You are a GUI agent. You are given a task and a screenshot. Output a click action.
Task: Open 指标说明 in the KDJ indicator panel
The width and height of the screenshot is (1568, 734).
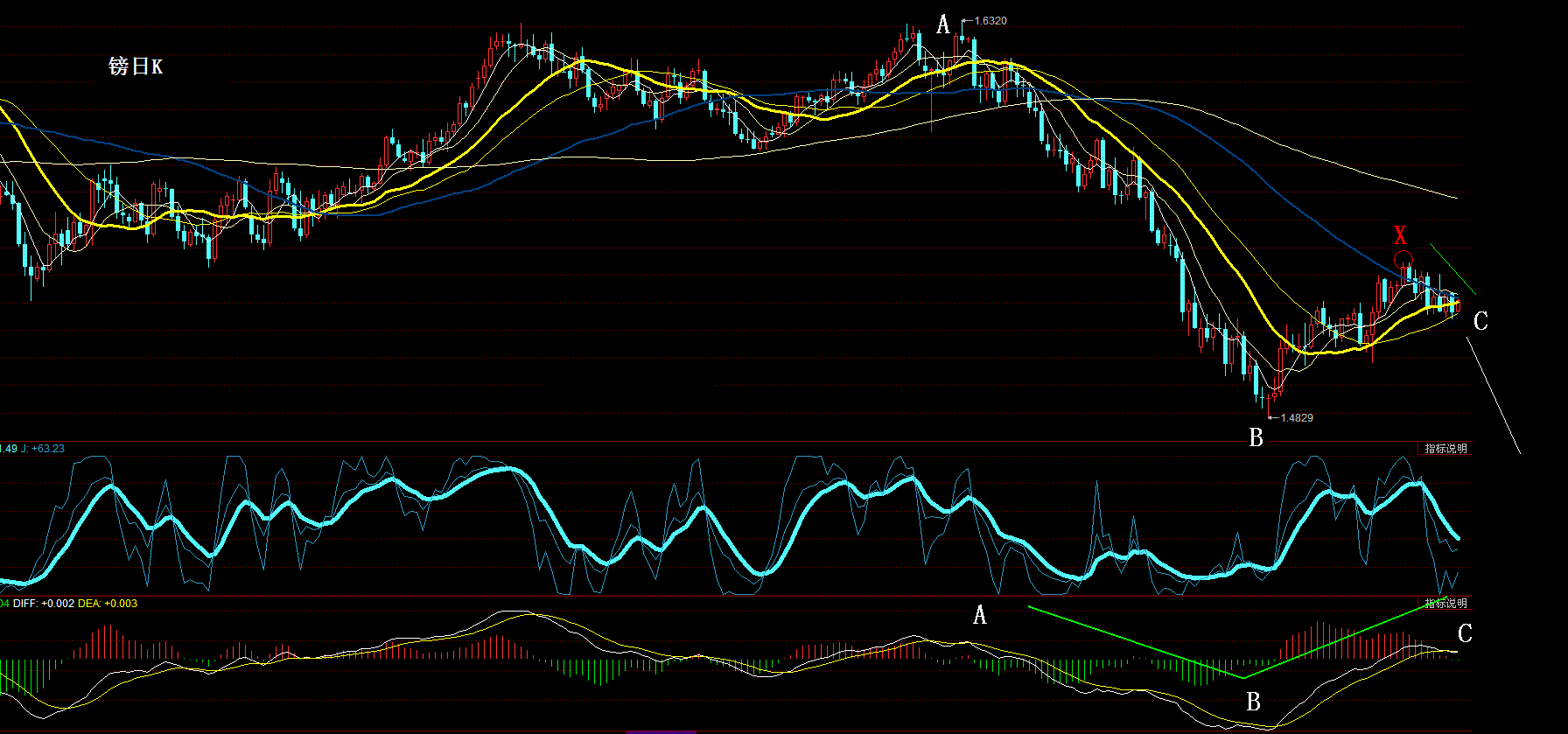[1445, 449]
